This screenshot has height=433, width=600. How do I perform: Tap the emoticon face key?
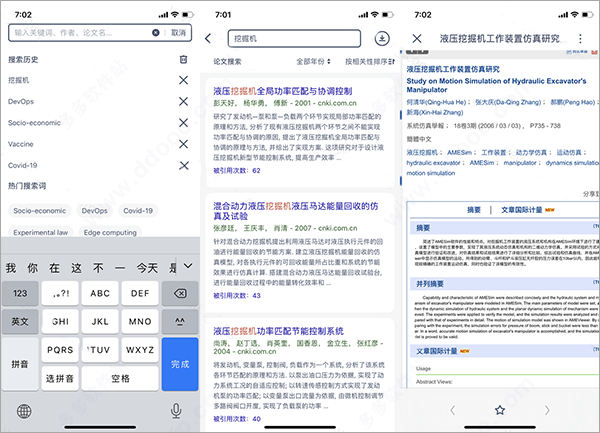tap(180, 322)
